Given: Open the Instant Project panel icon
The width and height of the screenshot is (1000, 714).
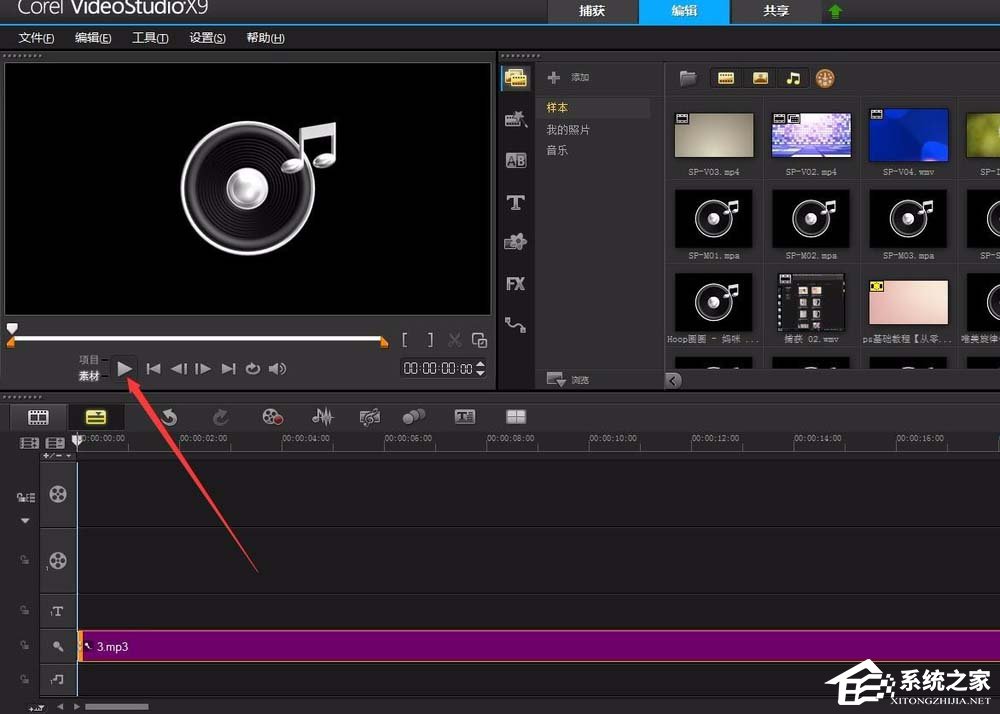Looking at the screenshot, I should click(515, 119).
